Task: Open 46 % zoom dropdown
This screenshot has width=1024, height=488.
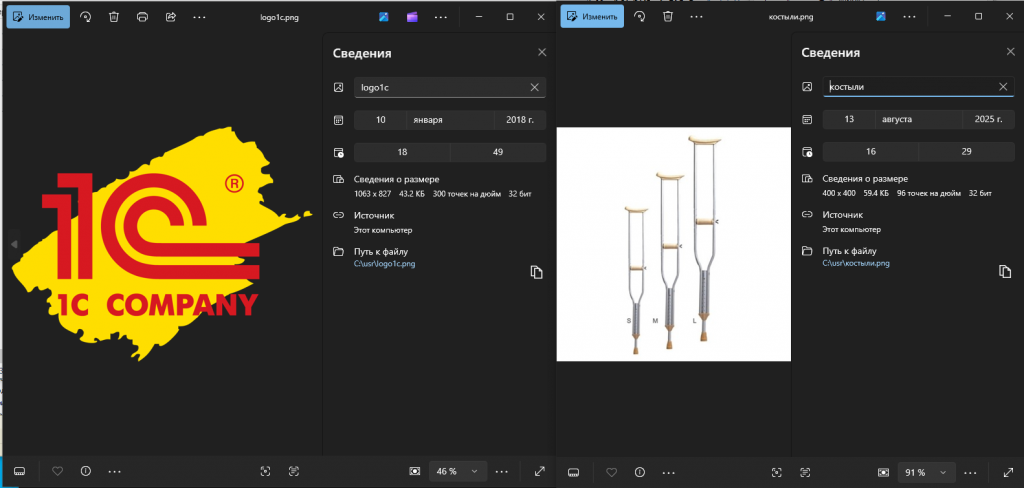Action: click(457, 471)
